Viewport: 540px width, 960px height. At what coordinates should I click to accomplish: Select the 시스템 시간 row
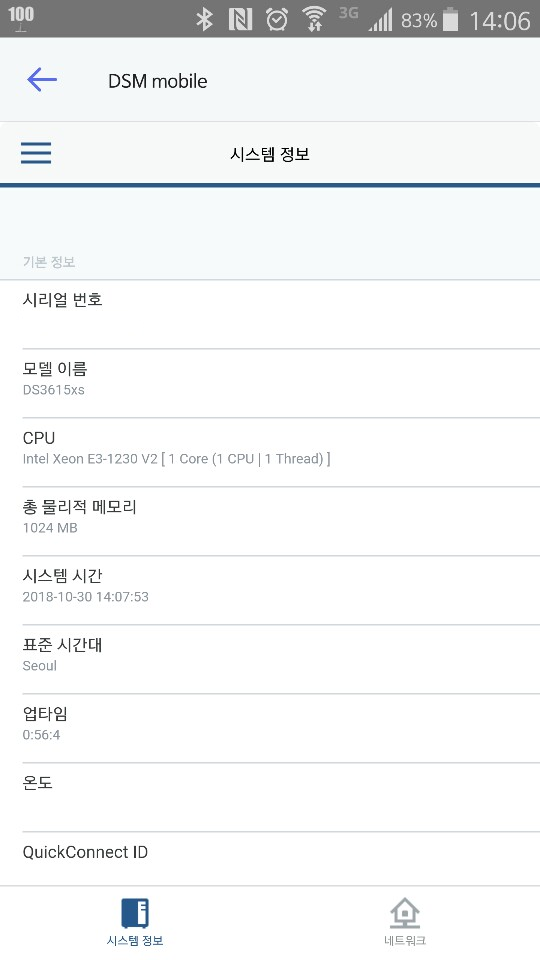270,591
